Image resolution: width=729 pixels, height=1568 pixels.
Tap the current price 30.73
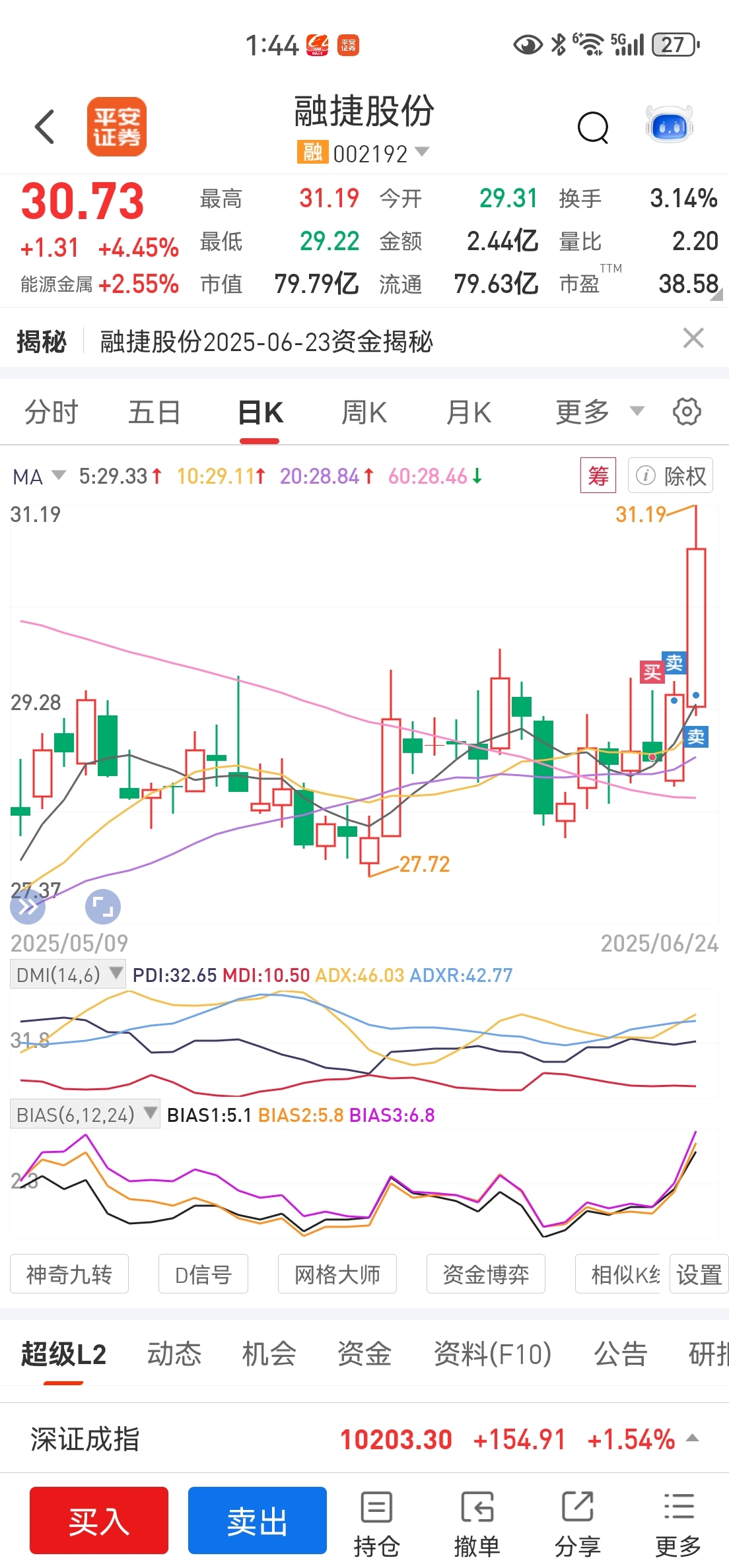(83, 201)
